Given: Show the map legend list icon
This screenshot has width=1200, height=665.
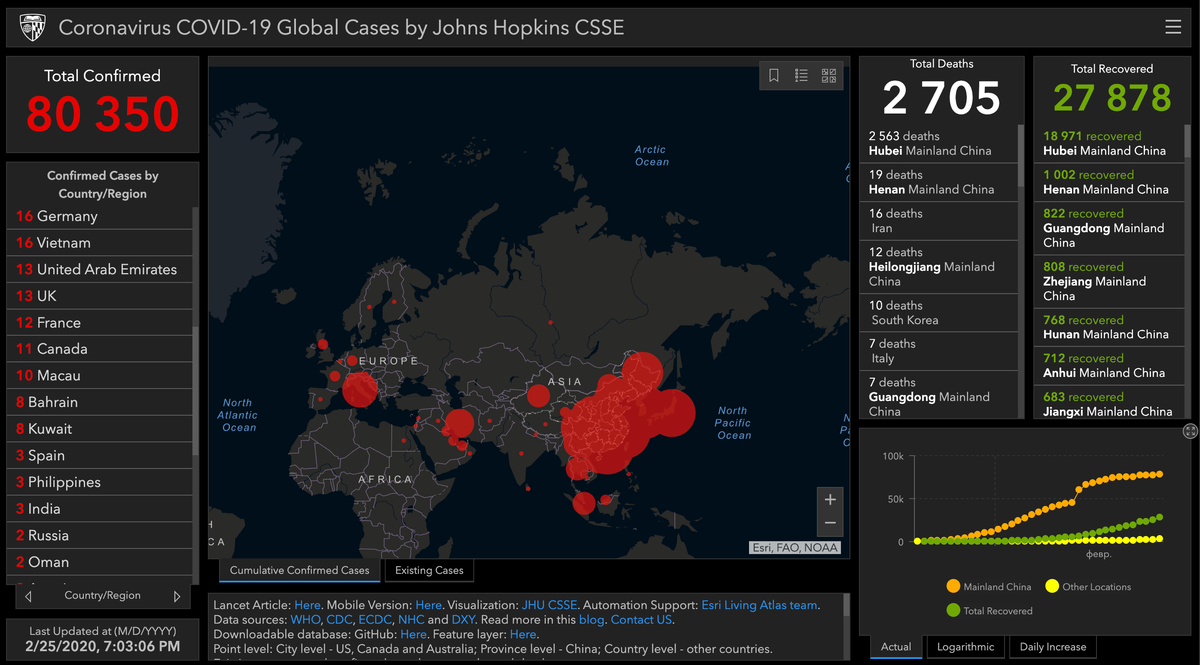Looking at the screenshot, I should (x=801, y=75).
